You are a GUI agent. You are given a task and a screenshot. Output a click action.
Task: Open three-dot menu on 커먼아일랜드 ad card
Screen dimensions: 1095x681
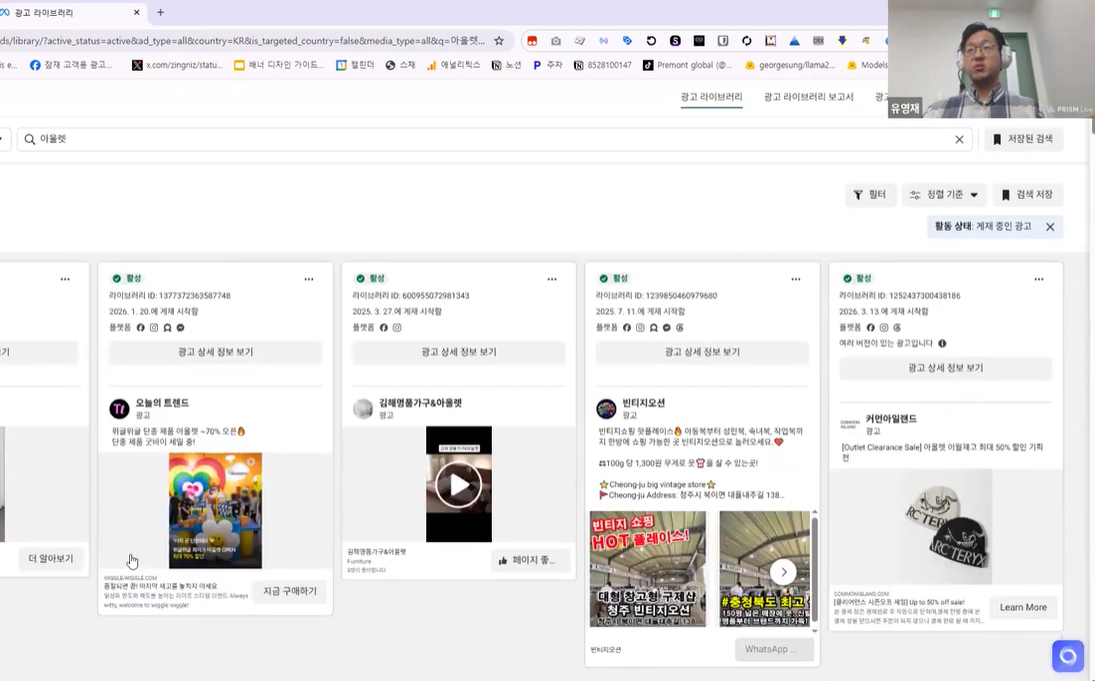(1038, 279)
